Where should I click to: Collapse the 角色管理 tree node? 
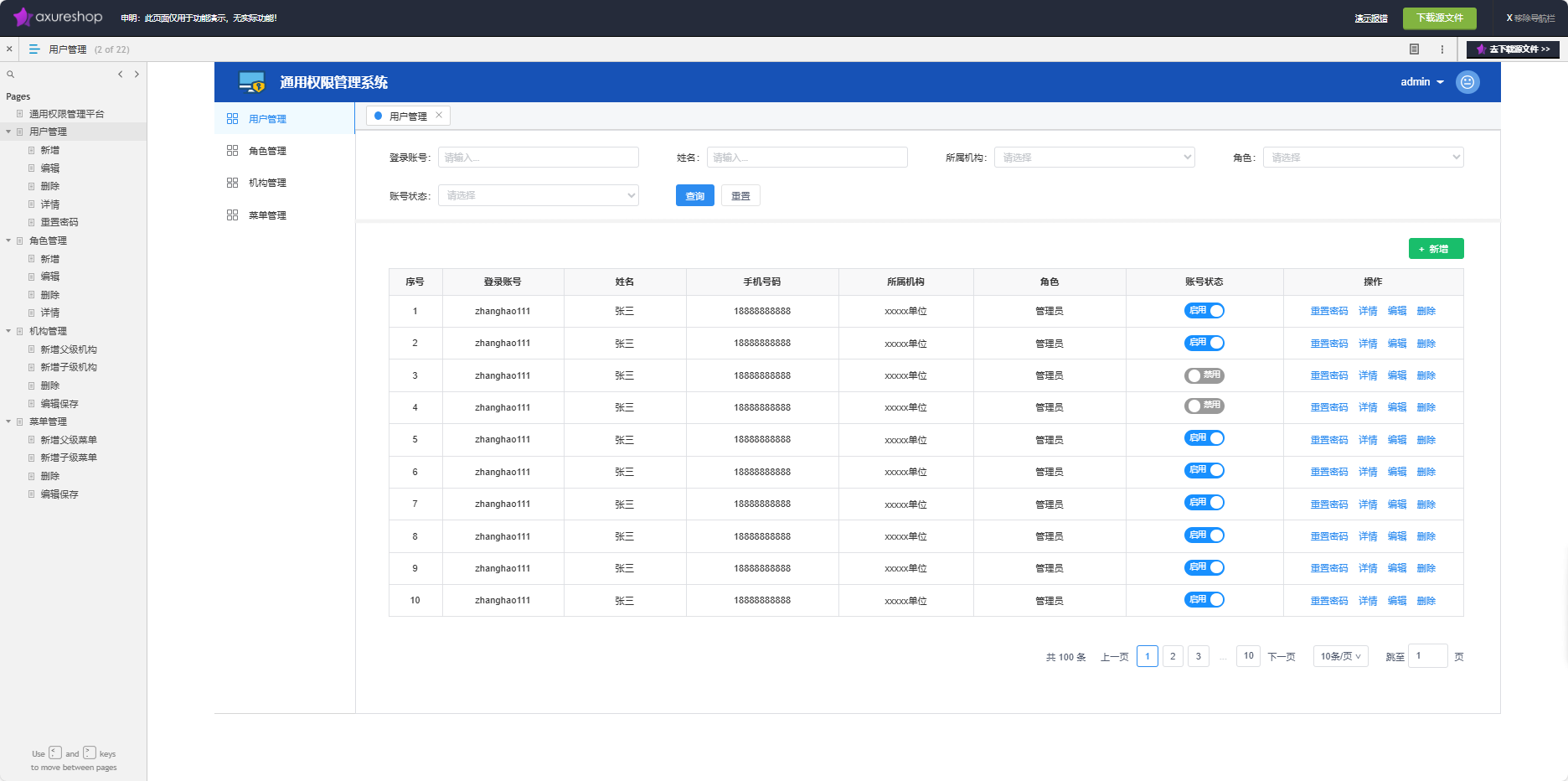pos(8,241)
